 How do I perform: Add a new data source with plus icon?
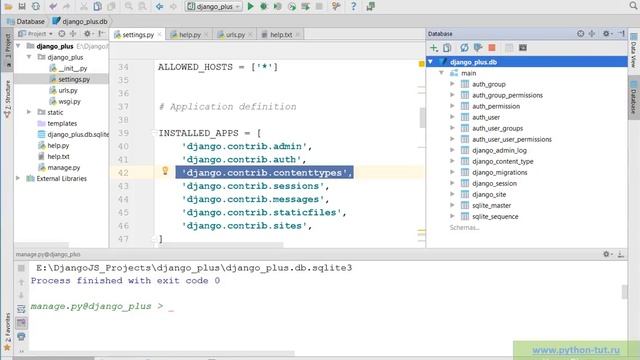[434, 48]
